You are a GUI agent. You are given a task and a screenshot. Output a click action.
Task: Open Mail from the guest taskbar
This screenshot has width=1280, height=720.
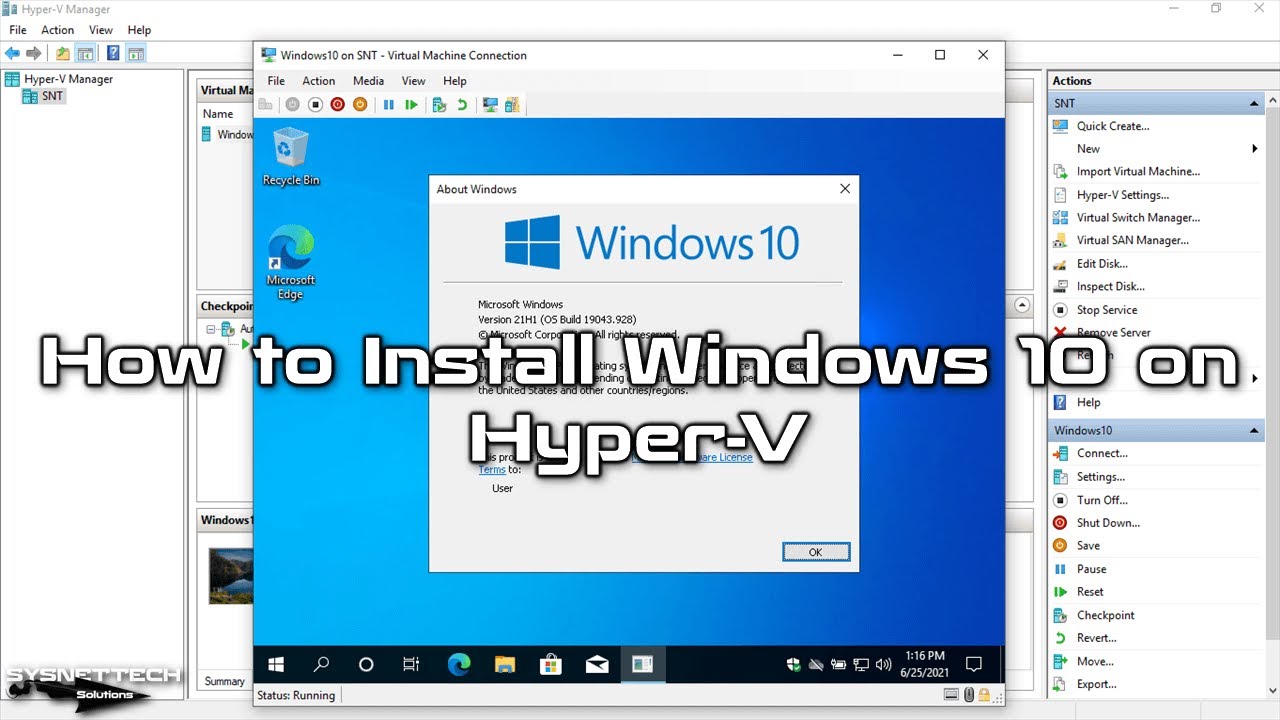(597, 664)
